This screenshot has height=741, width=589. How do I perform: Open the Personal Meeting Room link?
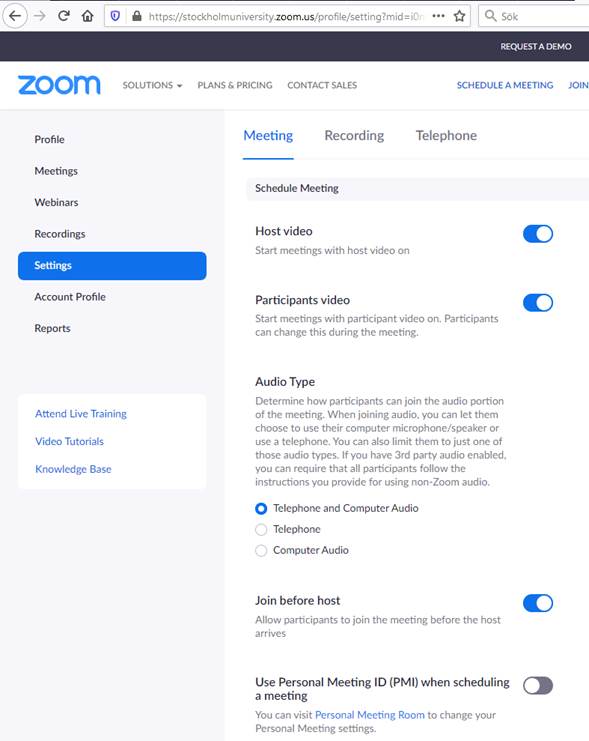tap(370, 715)
